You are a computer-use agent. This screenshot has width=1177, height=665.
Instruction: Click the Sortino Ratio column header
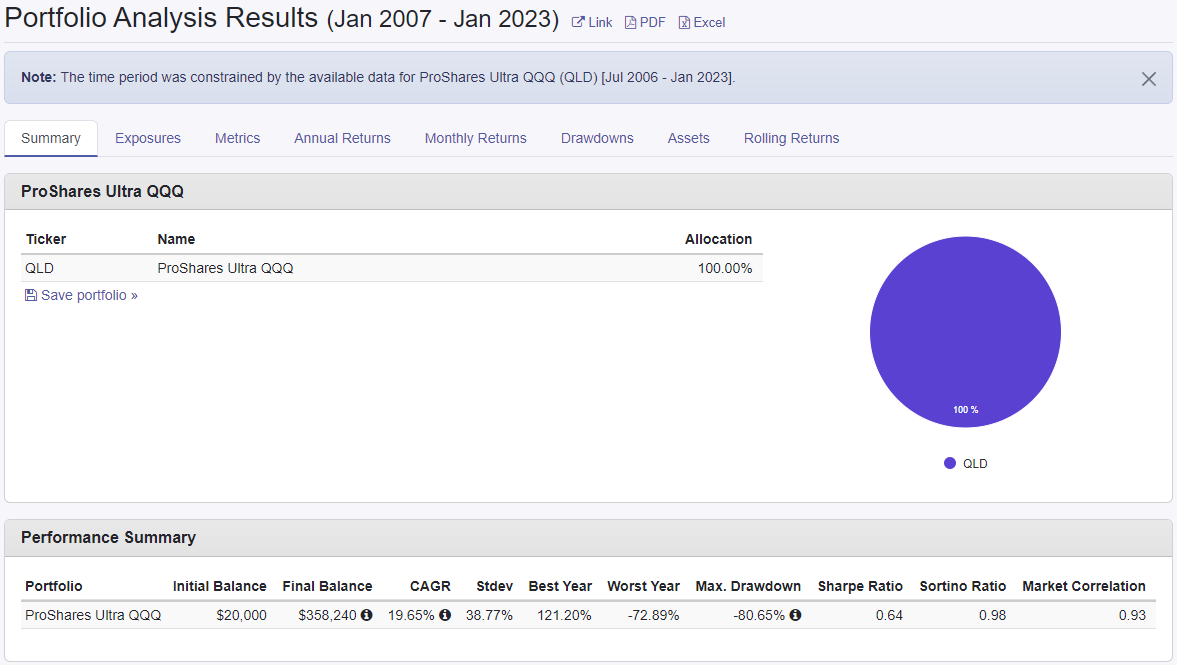[x=963, y=586]
